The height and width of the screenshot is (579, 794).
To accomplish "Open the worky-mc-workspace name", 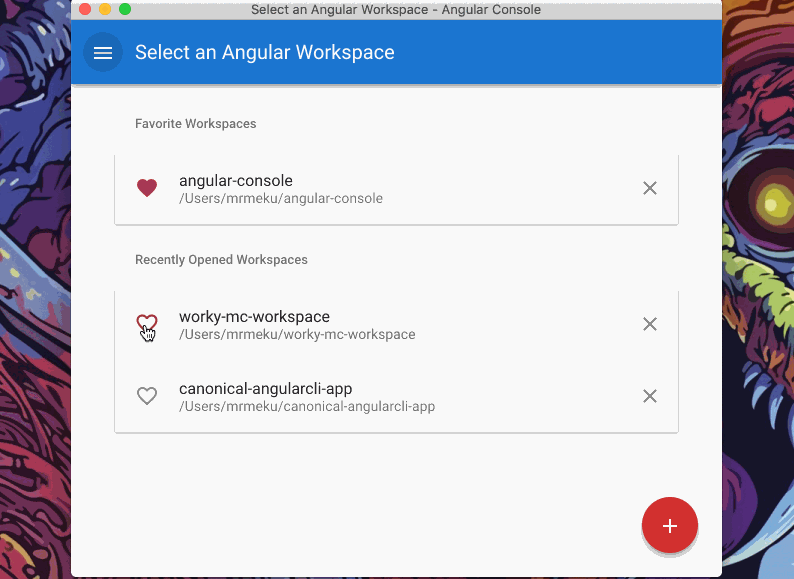I will tap(254, 317).
